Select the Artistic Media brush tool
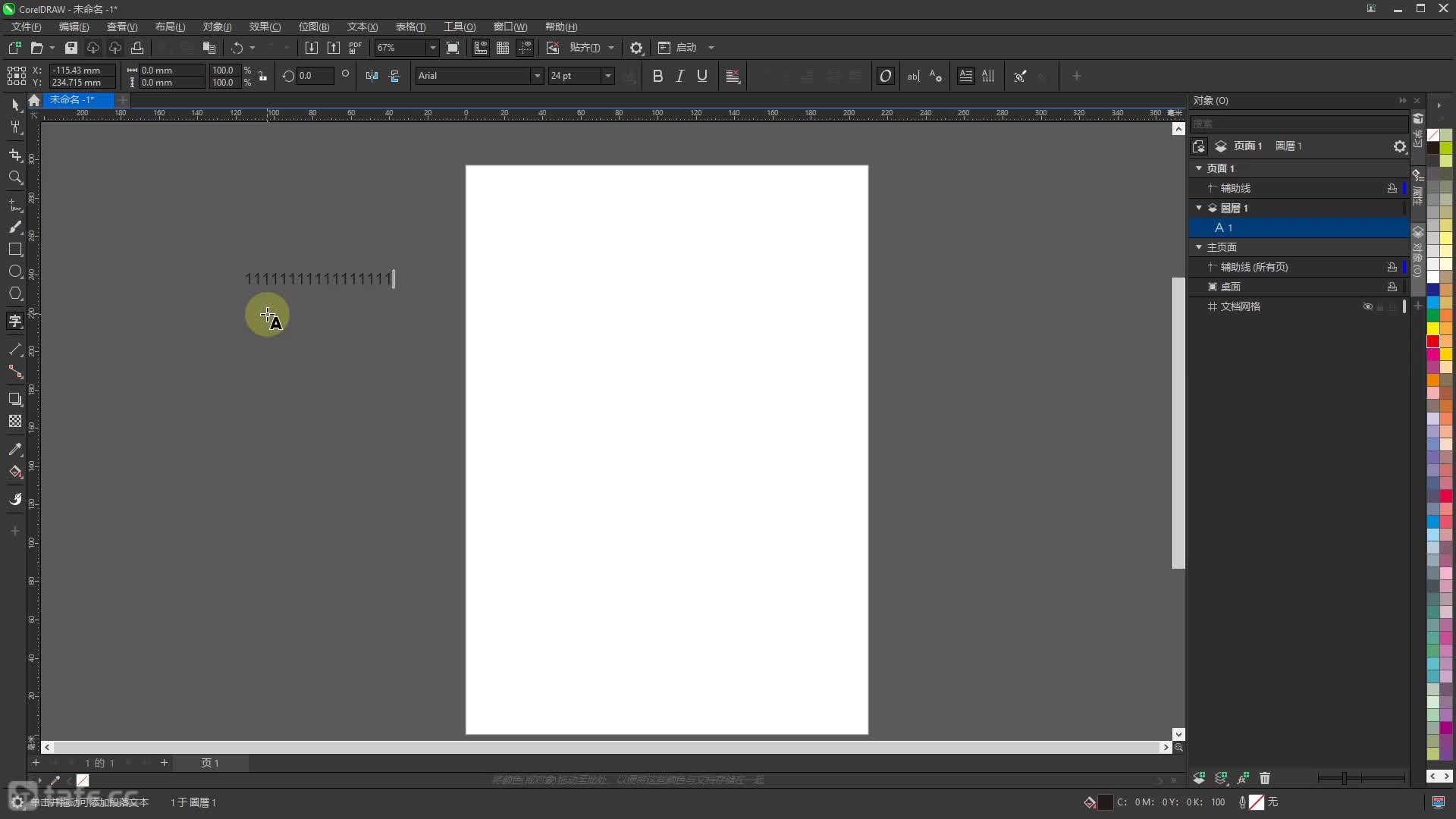Viewport: 1456px width, 819px height. pos(15,227)
